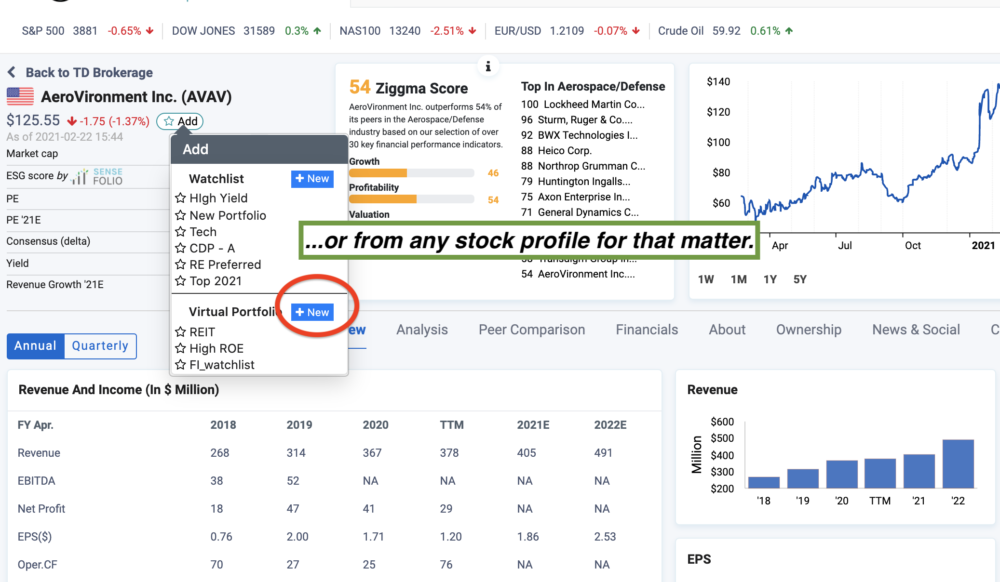Switch to the Financials tab
Screen dimensions: 1000x582
pos(647,330)
